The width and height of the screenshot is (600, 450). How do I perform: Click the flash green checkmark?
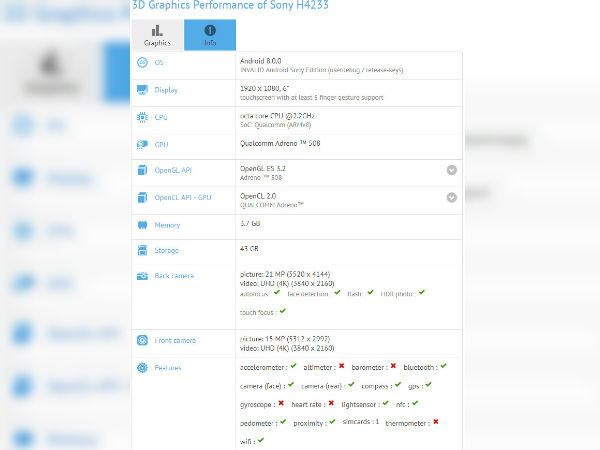(x=370, y=293)
